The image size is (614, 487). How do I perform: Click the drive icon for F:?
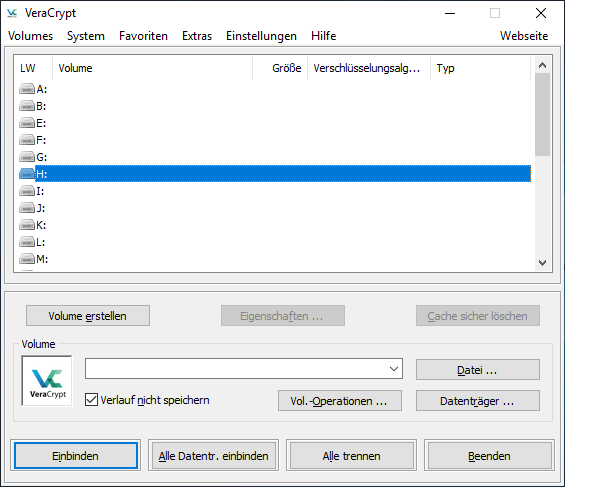tap(27, 140)
